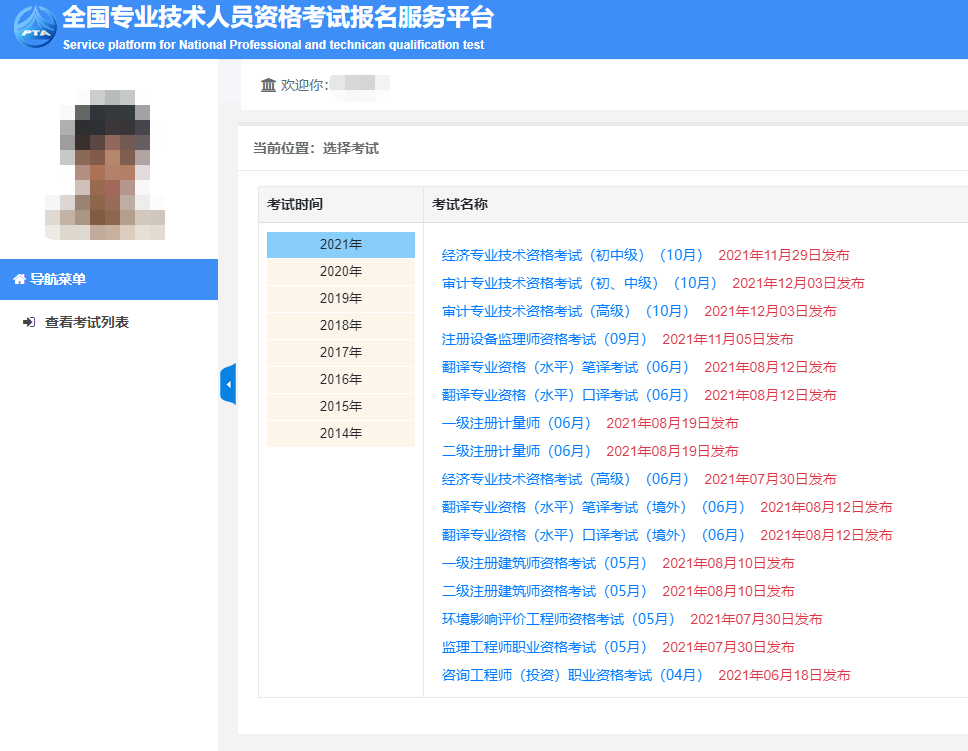Screen dimensions: 968x751
Task: Open 注册设备监理师资格考试（09月） link
Action: coord(544,339)
